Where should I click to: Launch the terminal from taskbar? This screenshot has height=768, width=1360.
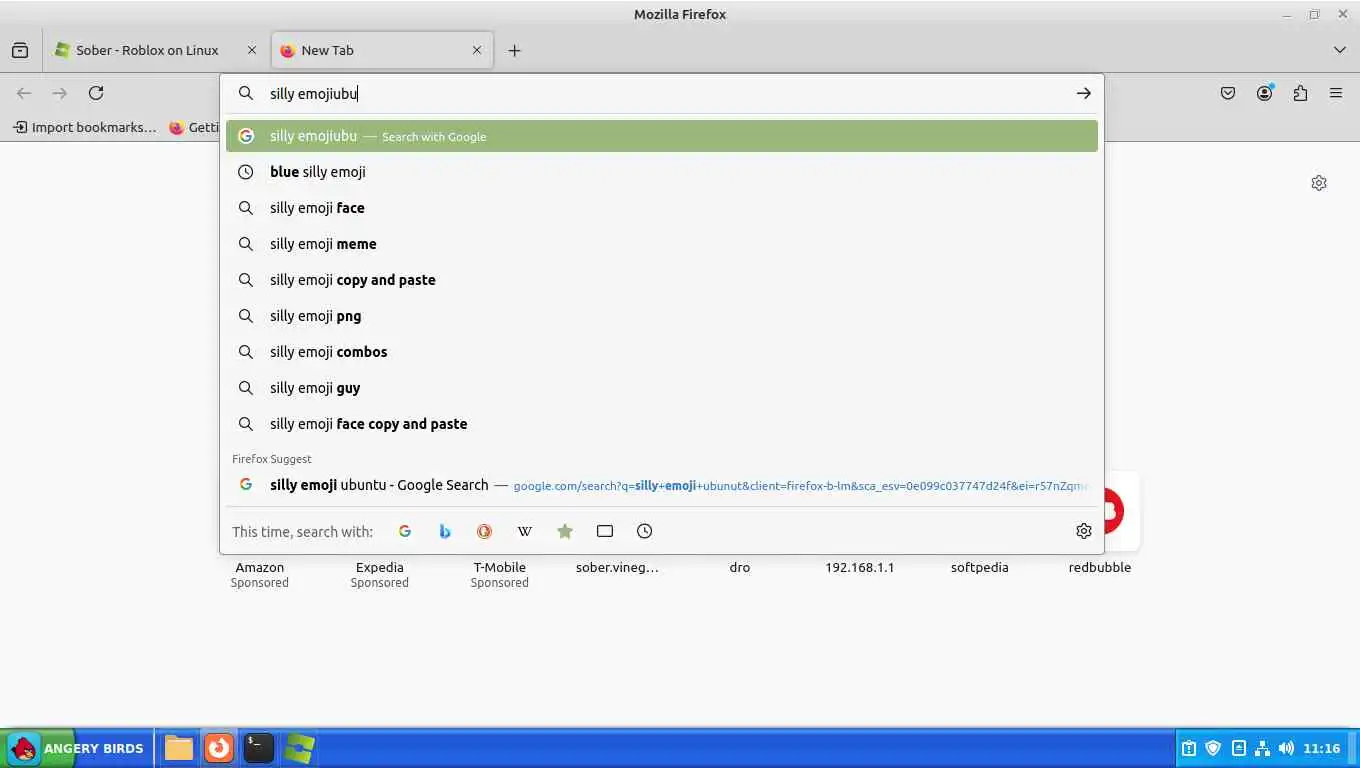pos(259,748)
